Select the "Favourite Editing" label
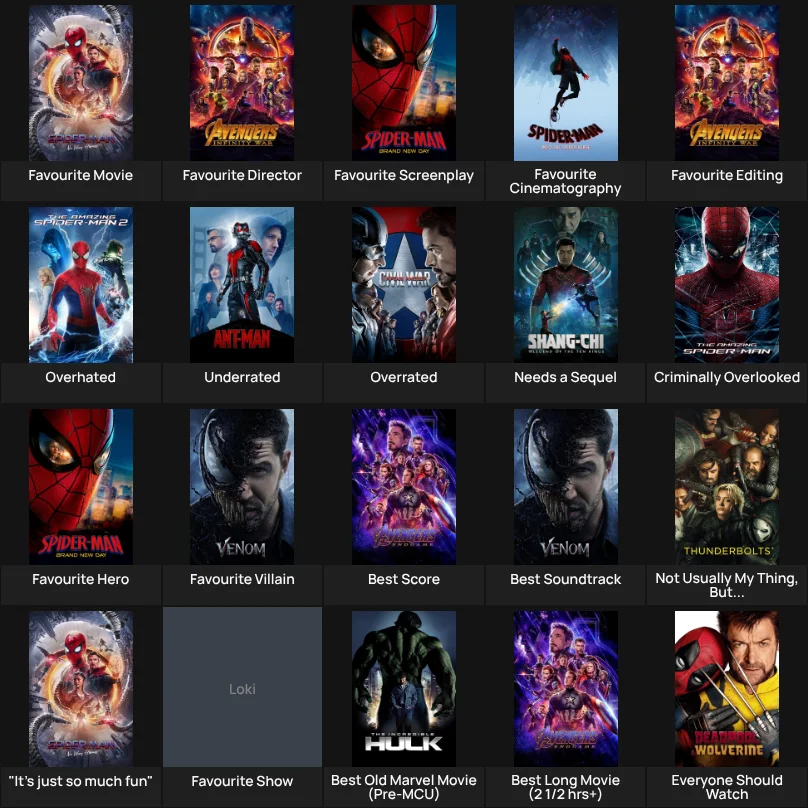This screenshot has width=808, height=808. [x=727, y=175]
